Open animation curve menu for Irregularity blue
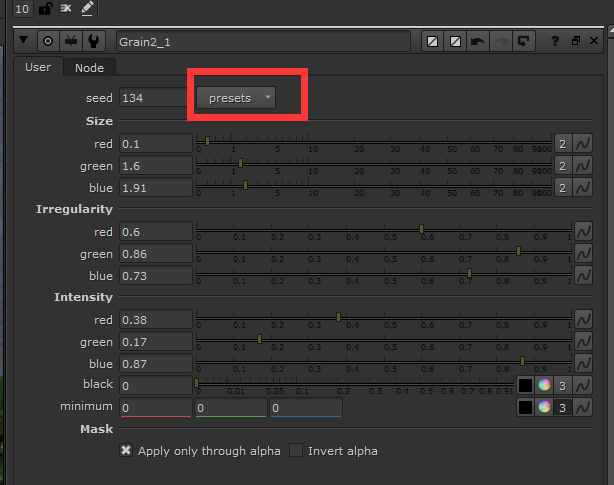Image resolution: width=614 pixels, height=485 pixels. pos(583,275)
